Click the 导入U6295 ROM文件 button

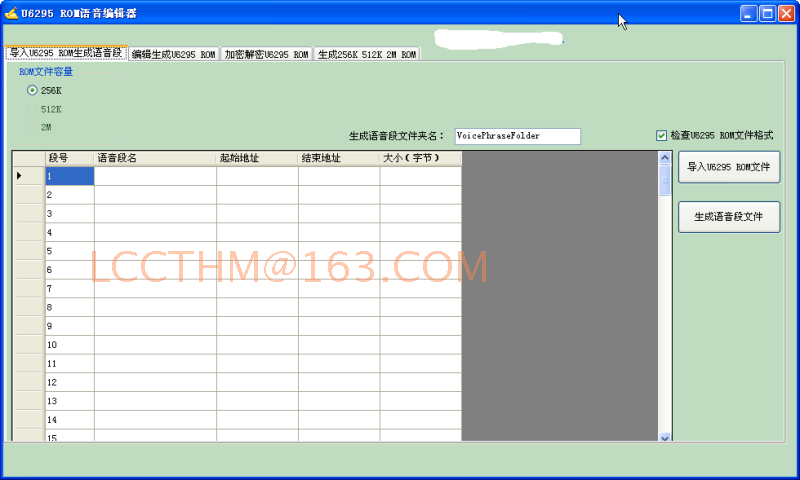click(x=728, y=168)
